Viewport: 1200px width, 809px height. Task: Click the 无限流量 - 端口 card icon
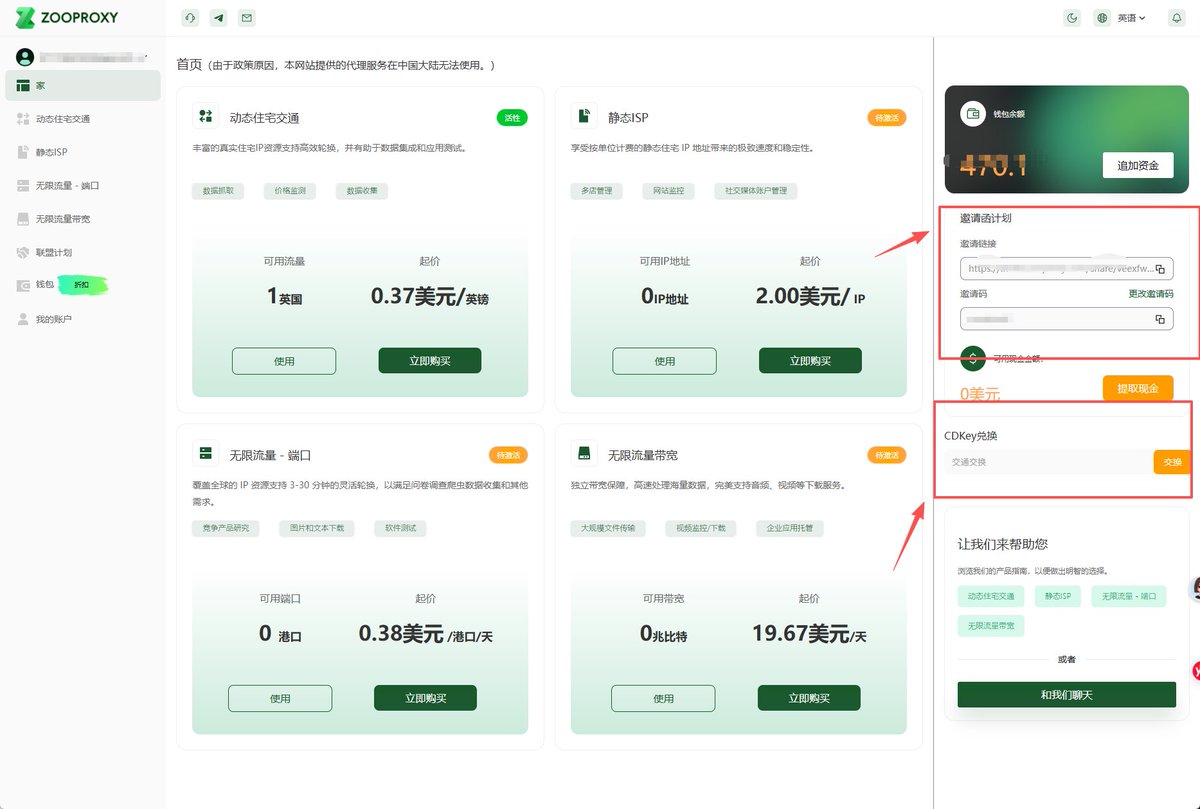pyautogui.click(x=206, y=454)
